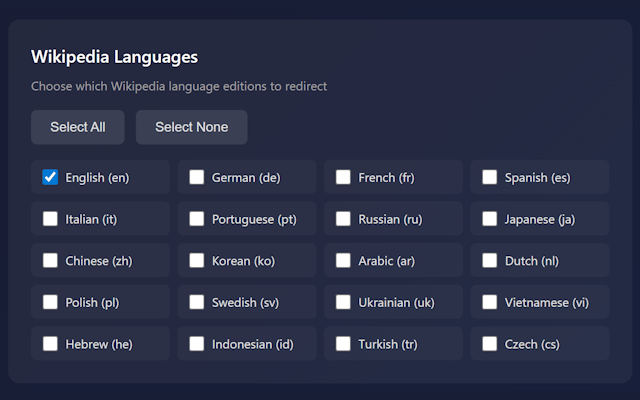640x400 pixels.
Task: Toggle the Hebrew (he) checkbox
Action: (50, 344)
